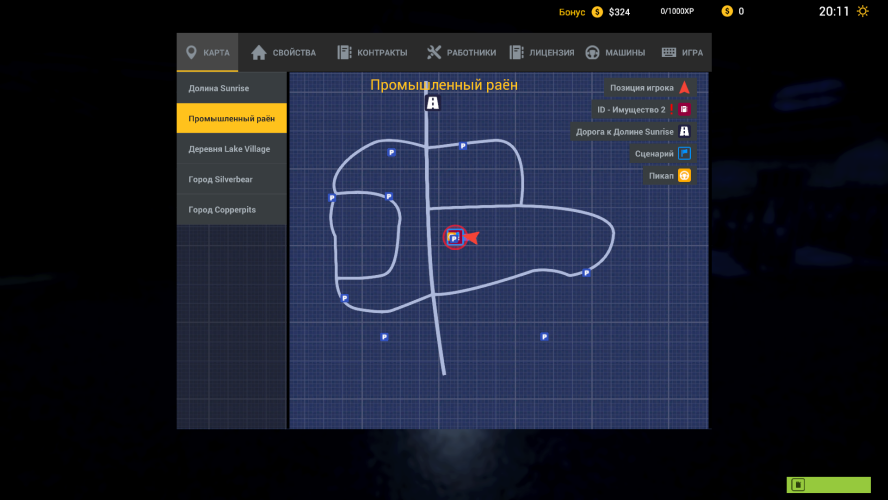Open the Город Copperpits map
The height and width of the screenshot is (500, 888).
click(231, 210)
